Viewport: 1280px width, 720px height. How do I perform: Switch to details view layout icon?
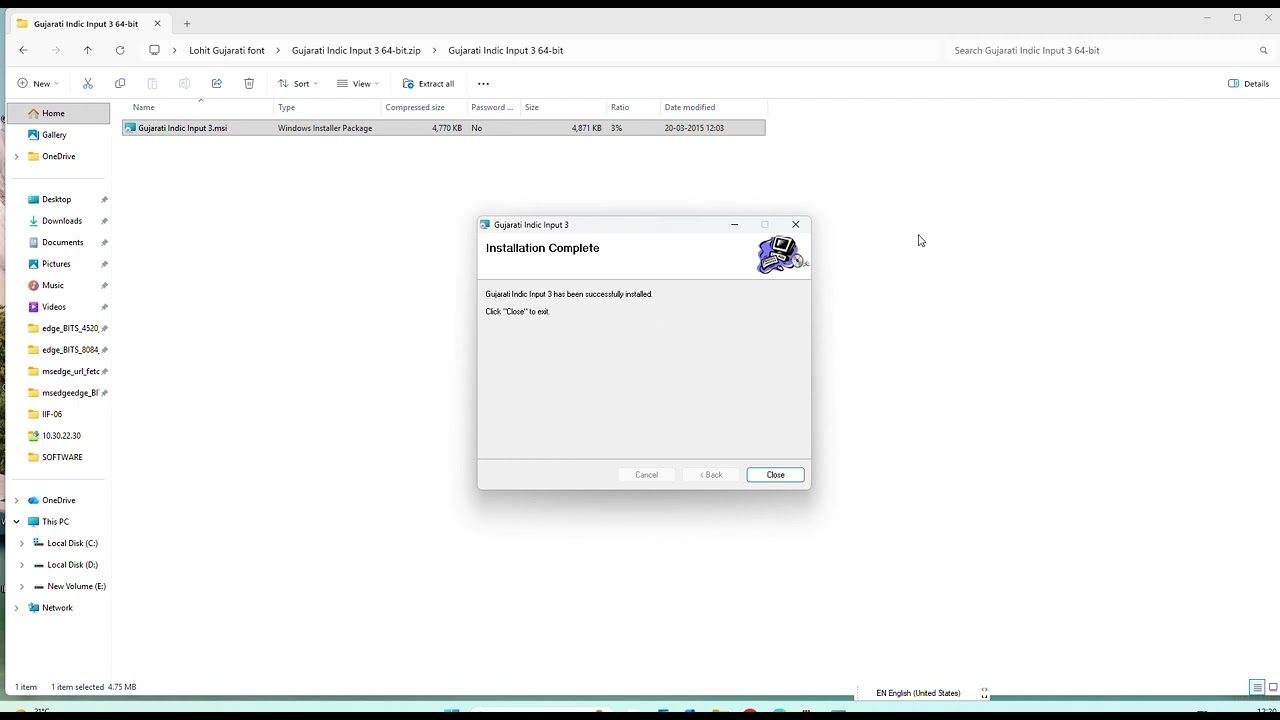1257,687
